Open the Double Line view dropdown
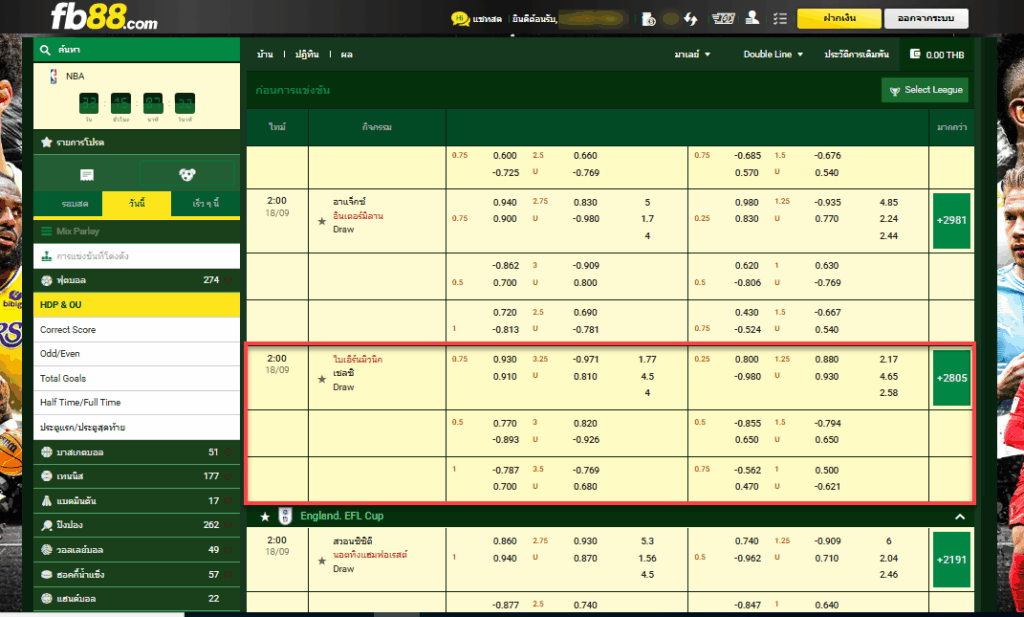This screenshot has height=617, width=1024. 773,54
